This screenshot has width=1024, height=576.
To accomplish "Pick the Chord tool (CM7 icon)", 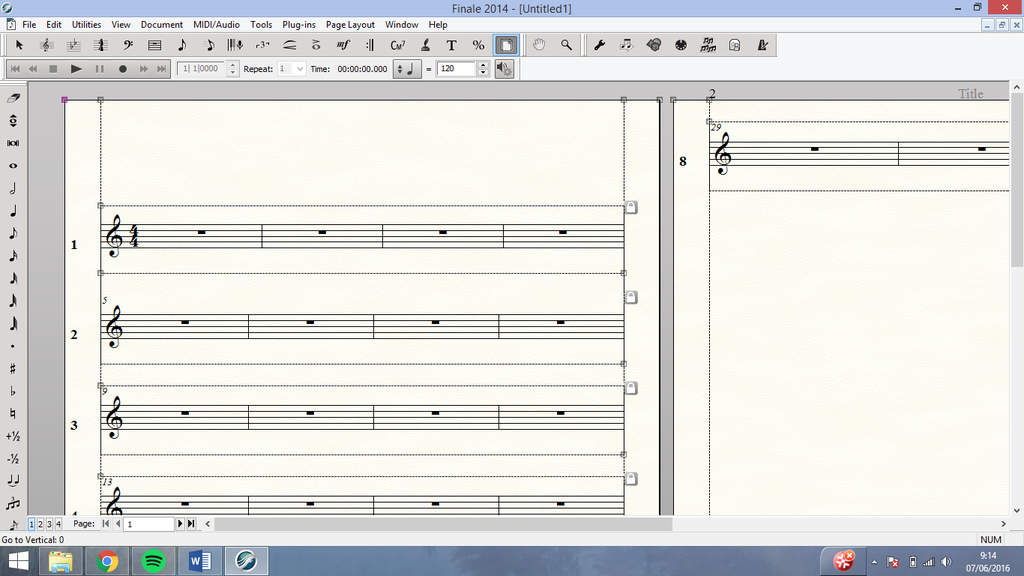I will [397, 45].
